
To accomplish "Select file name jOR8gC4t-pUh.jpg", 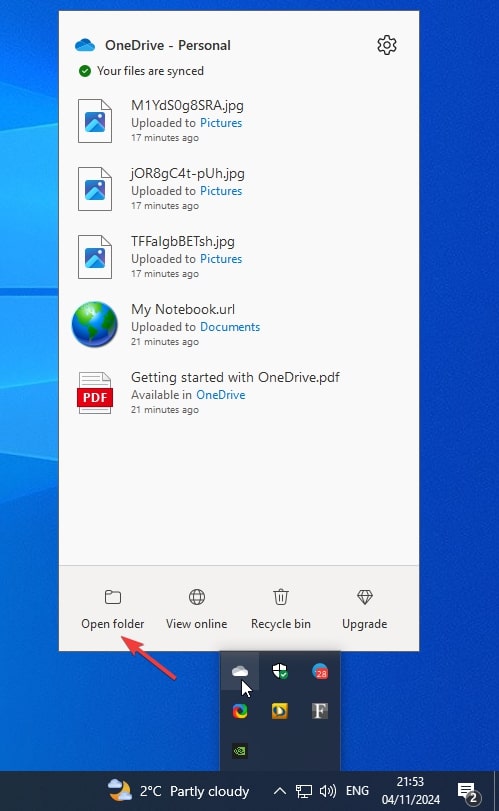I will coord(188,173).
